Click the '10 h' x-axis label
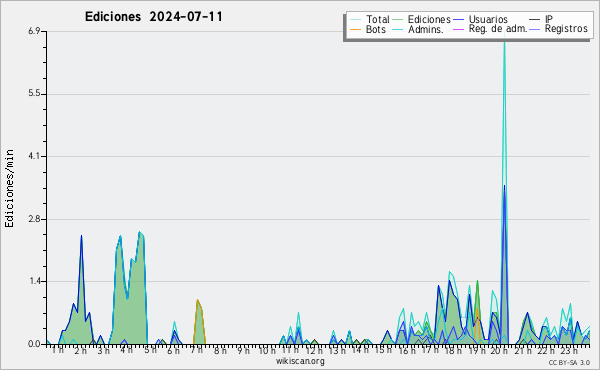Image resolution: width=600 pixels, height=370 pixels. (267, 350)
